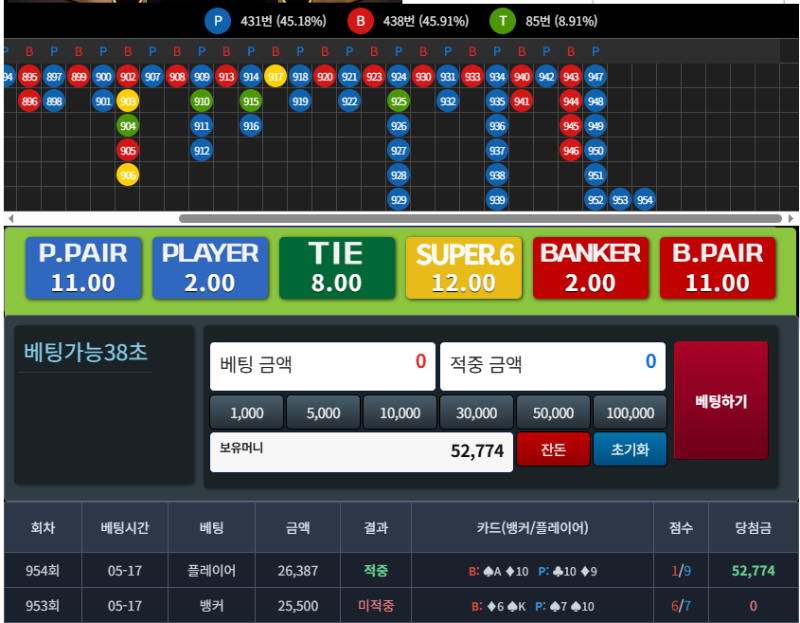
Task: Click yellow marker numbered 906
Action: click(128, 174)
